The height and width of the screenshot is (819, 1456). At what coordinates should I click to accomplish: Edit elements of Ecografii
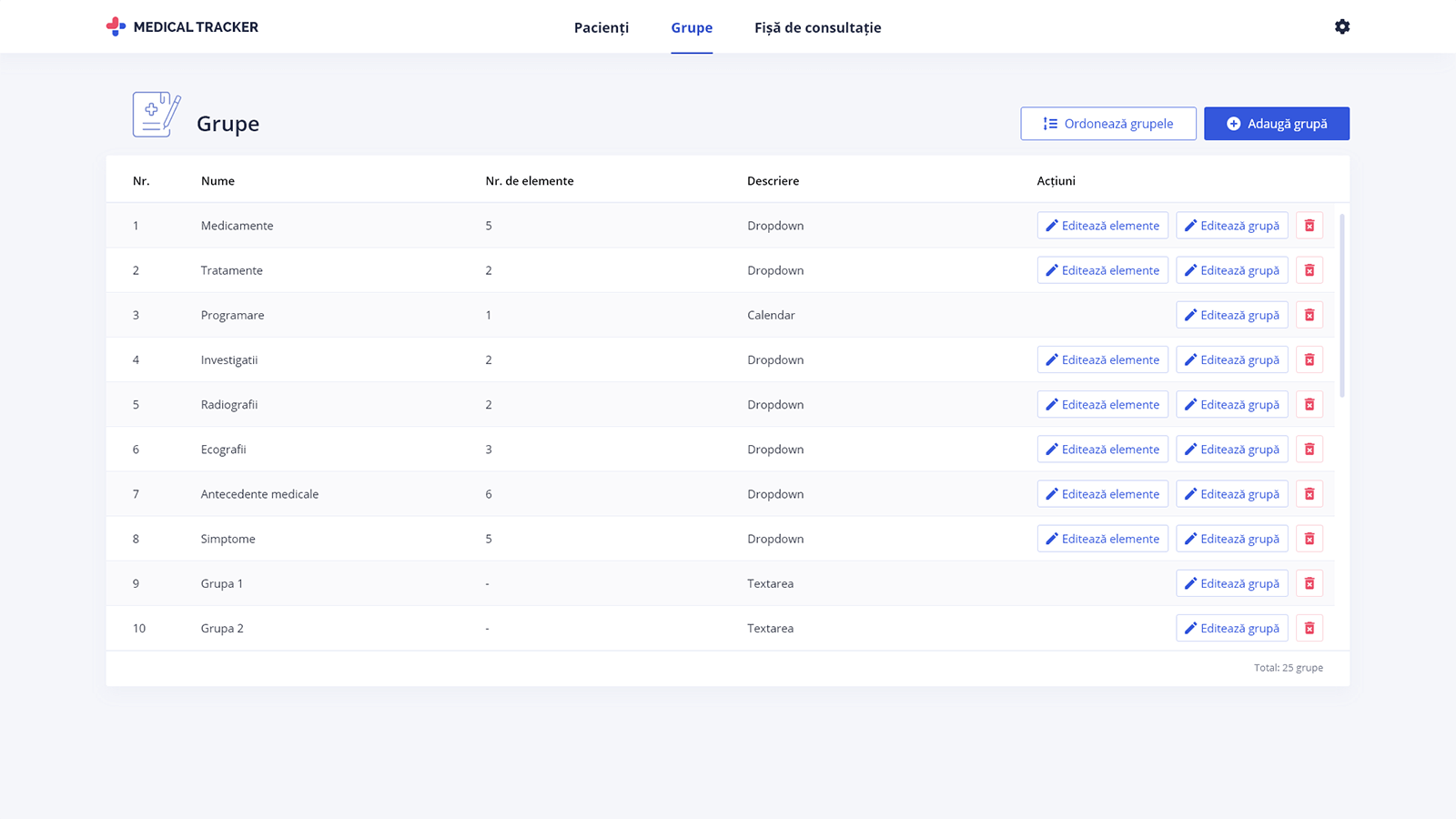tap(1103, 449)
